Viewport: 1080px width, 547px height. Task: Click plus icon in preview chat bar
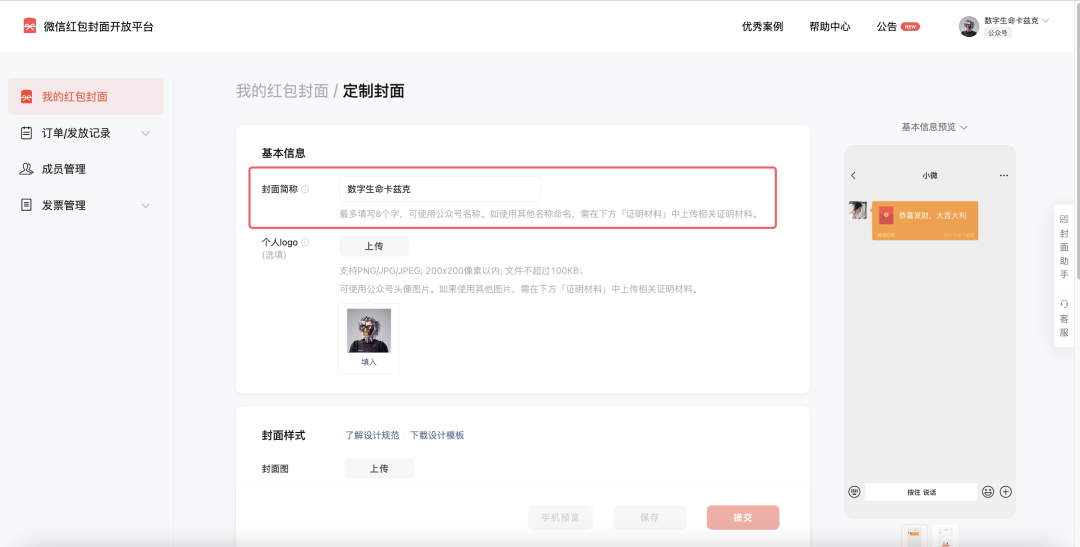(x=1006, y=492)
